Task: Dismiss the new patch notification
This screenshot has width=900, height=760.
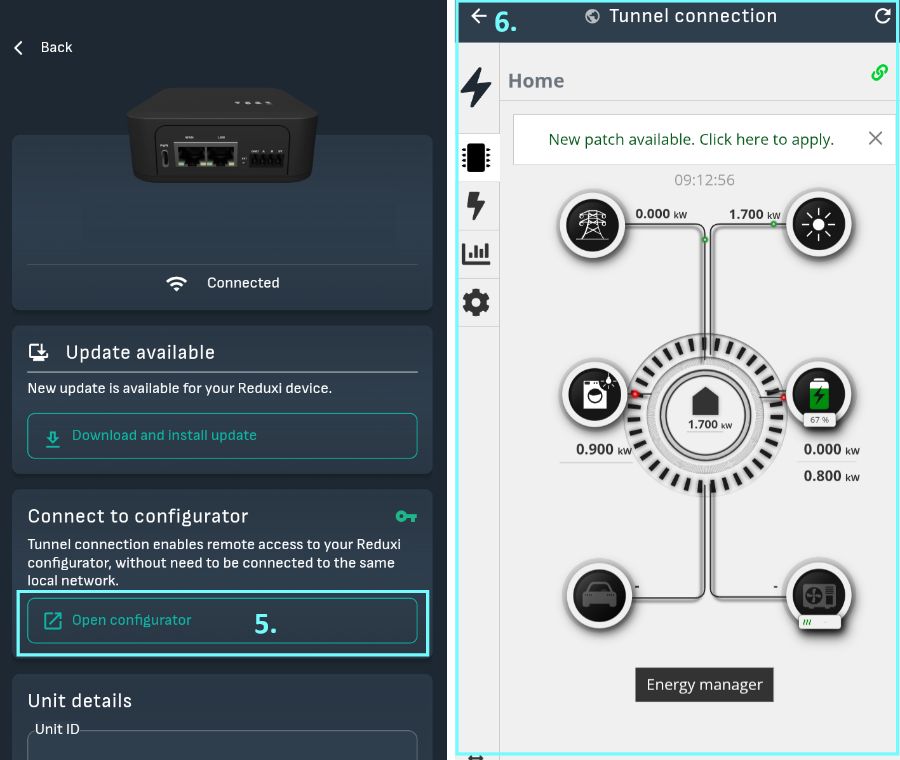Action: point(875,138)
